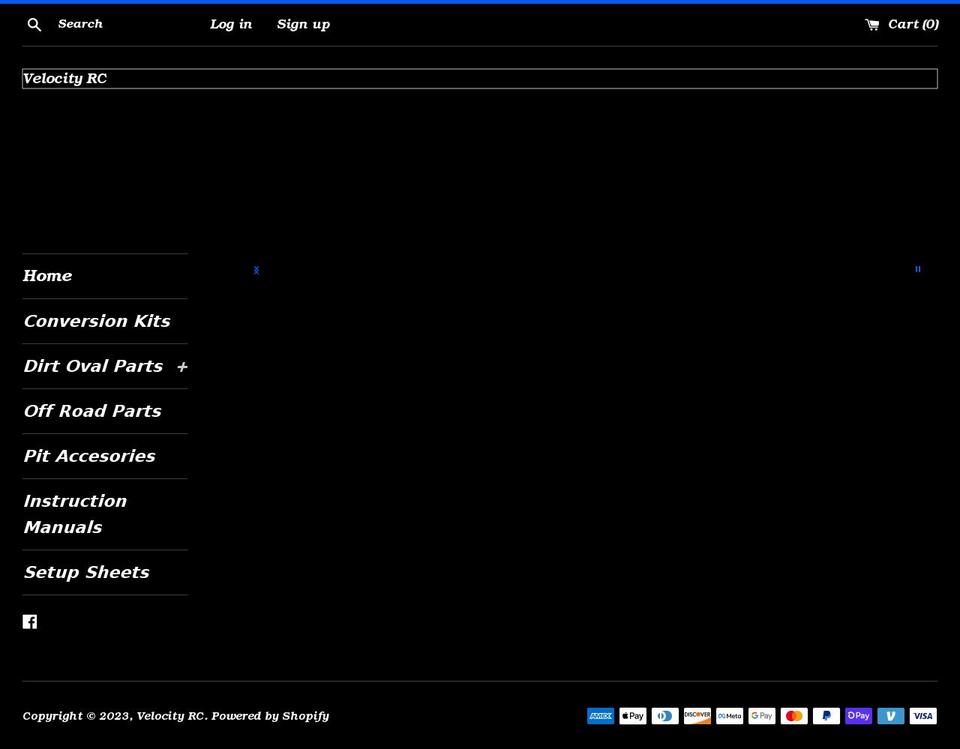Click the Meta Pay payment icon
The height and width of the screenshot is (749, 960).
coord(730,716)
